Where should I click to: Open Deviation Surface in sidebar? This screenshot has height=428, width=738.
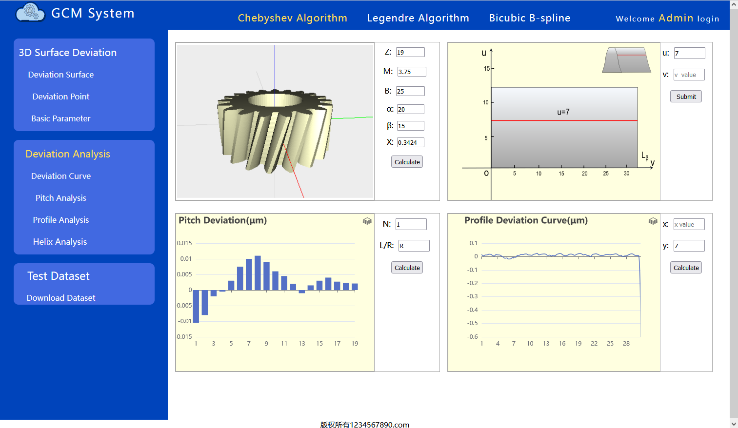click(61, 75)
